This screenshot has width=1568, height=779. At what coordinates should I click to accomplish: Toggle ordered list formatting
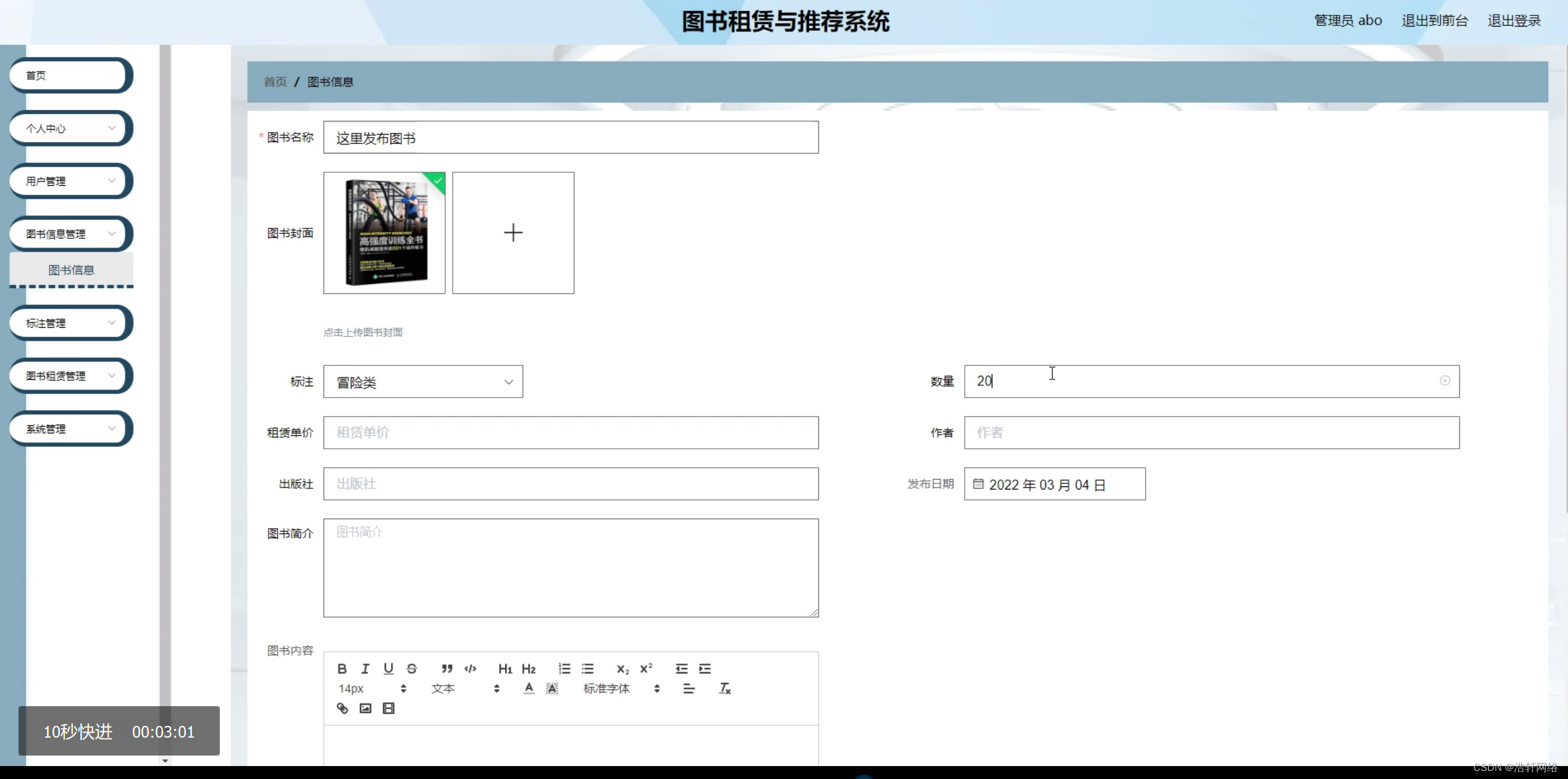pos(564,669)
